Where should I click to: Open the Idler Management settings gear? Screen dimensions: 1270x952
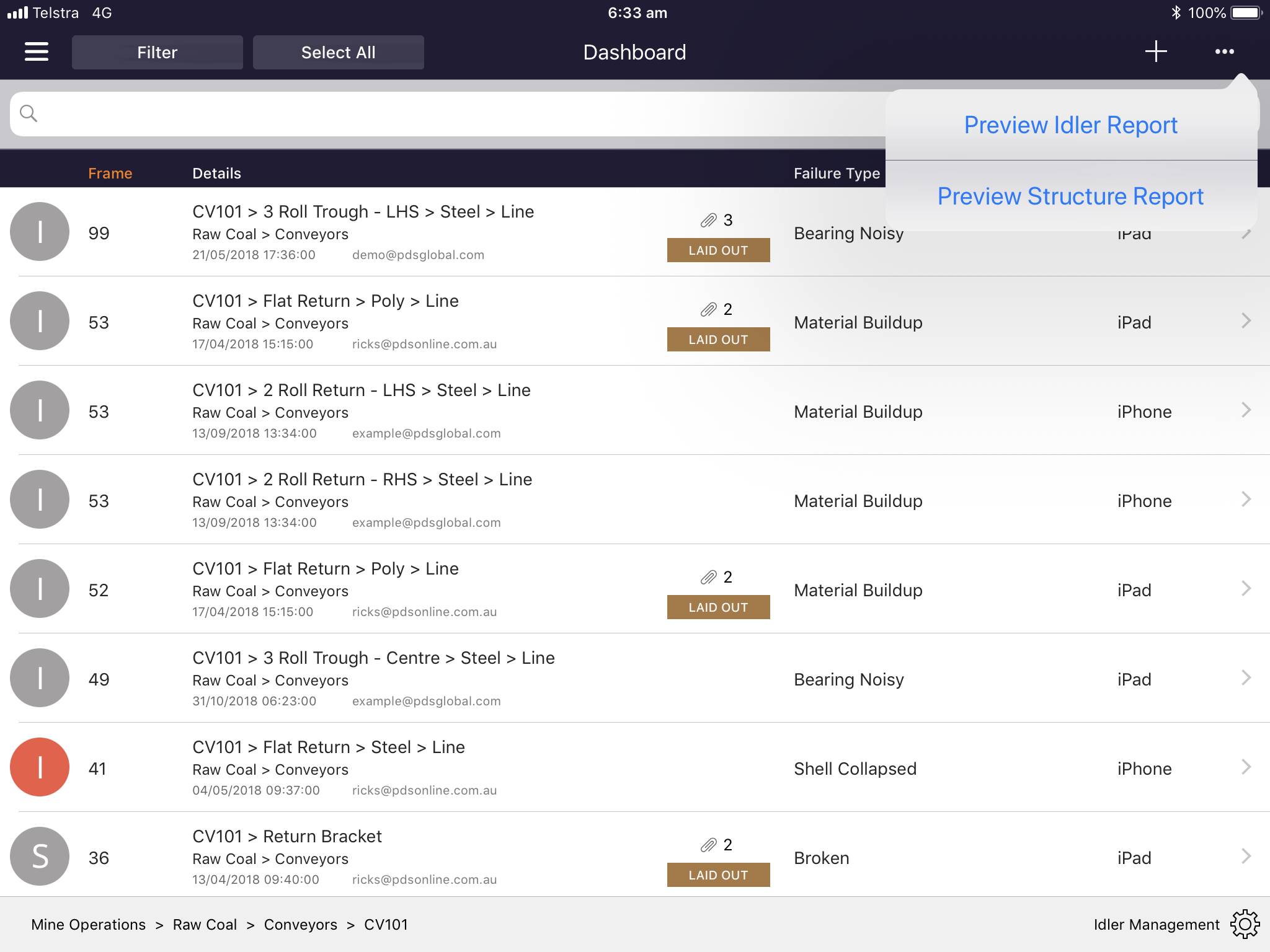click(1245, 925)
